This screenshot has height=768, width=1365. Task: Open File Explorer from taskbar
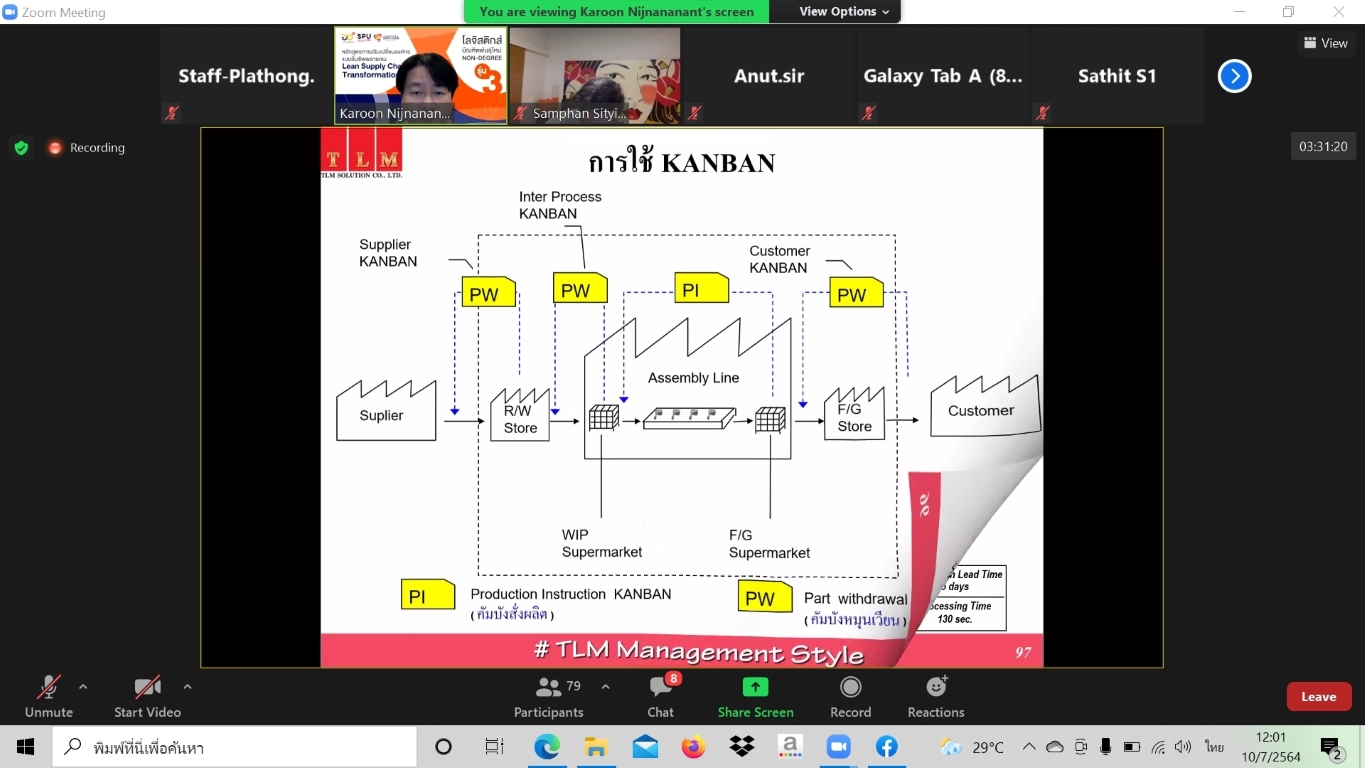(596, 747)
